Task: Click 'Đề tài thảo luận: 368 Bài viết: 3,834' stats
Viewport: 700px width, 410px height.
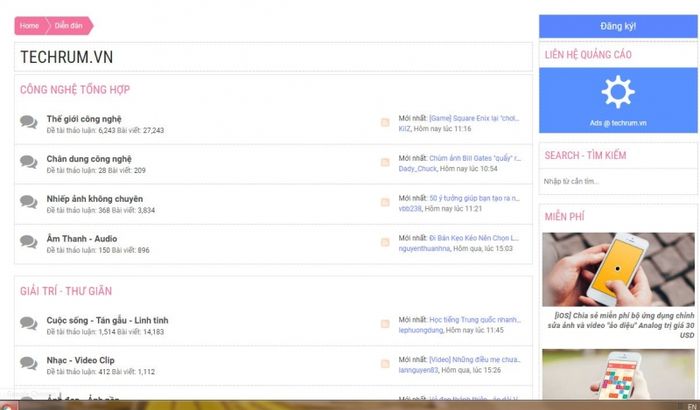Action: pos(101,210)
